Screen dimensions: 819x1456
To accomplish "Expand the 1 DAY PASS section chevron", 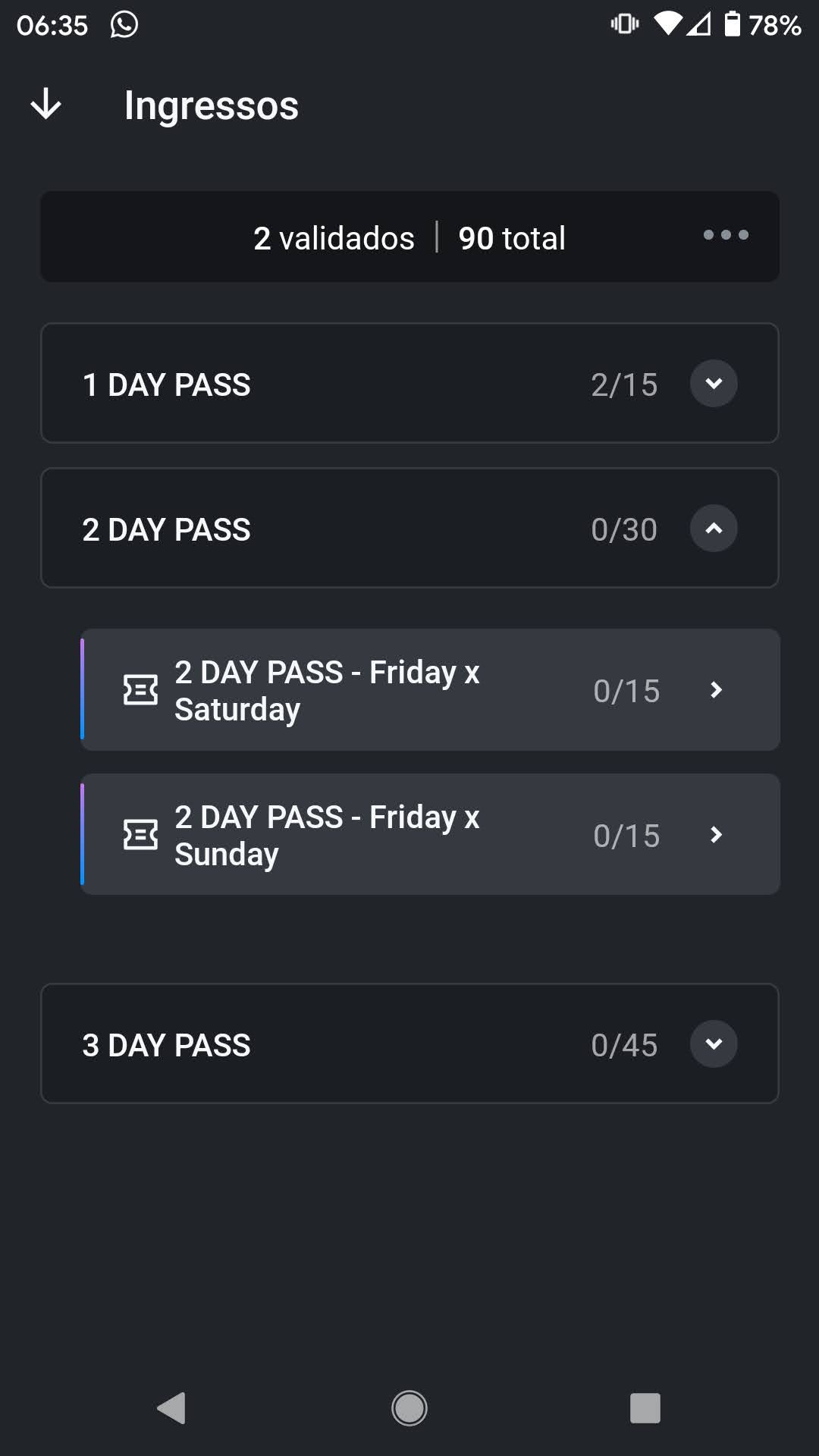I will pos(714,384).
